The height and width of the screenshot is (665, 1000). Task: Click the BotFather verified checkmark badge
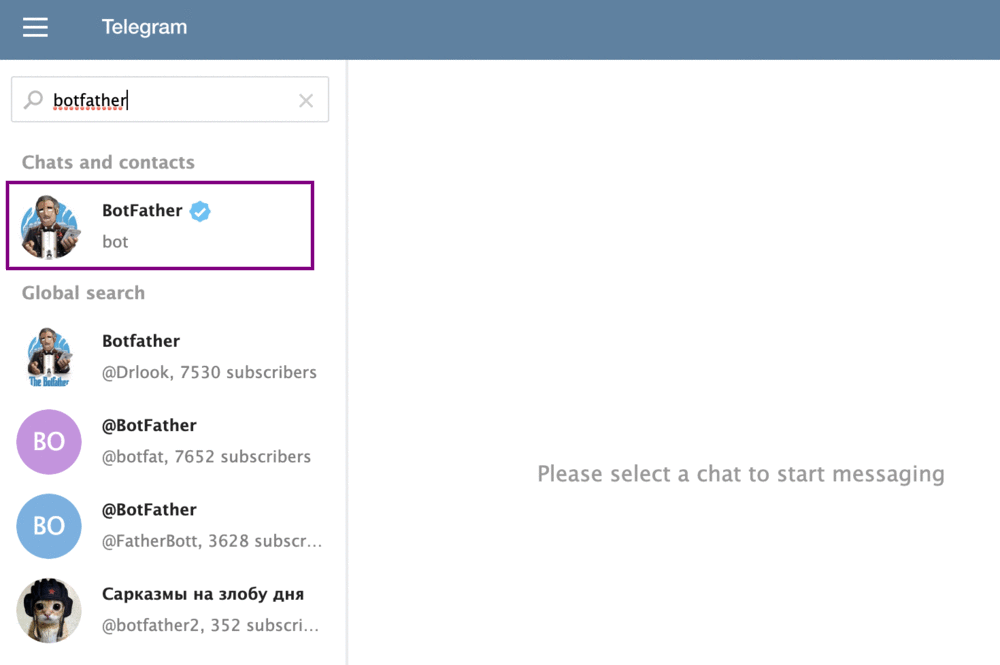(x=200, y=211)
